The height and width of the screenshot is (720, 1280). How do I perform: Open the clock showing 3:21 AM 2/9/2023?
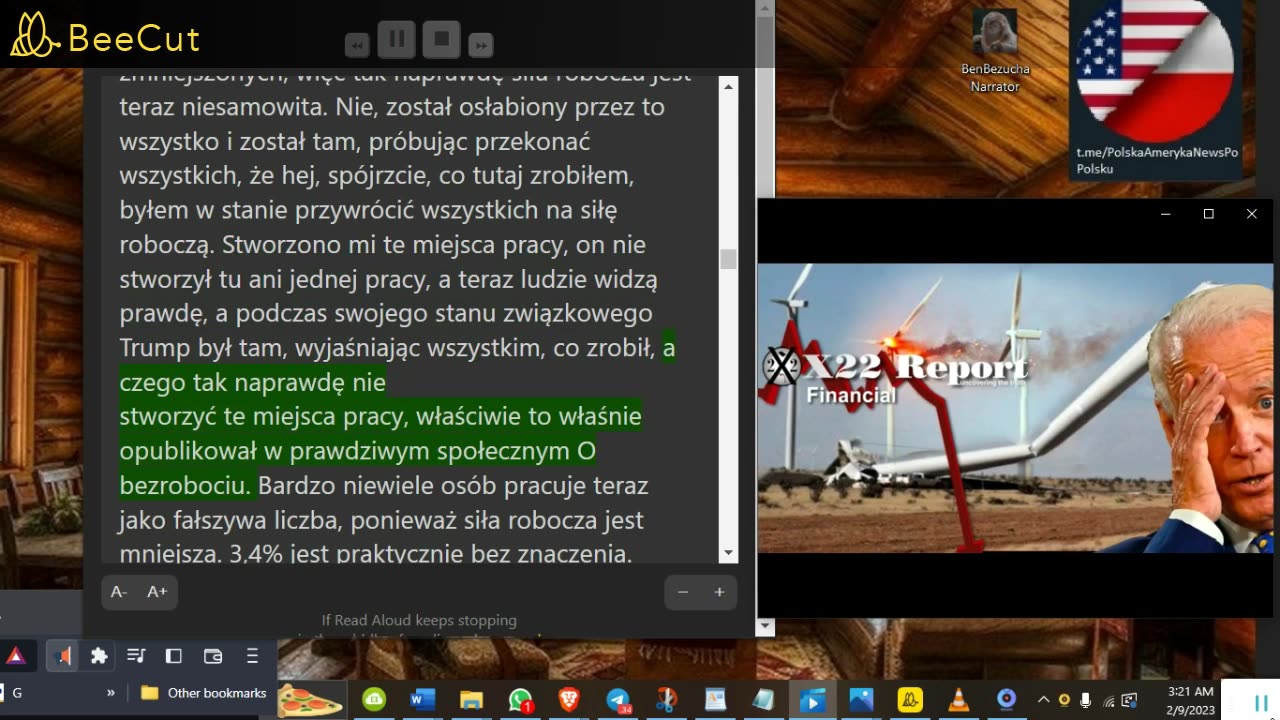[1190, 699]
